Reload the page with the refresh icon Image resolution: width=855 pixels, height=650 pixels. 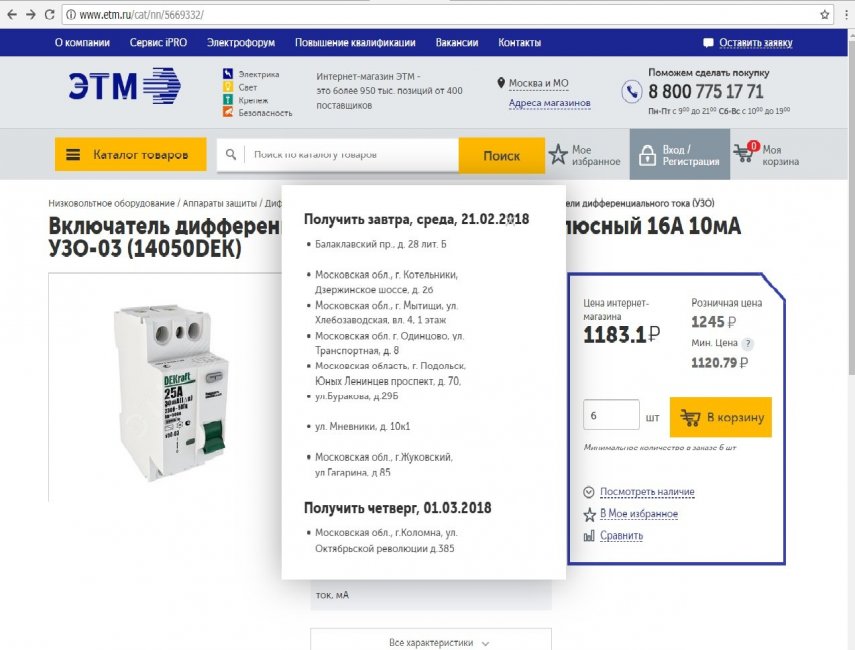click(50, 14)
